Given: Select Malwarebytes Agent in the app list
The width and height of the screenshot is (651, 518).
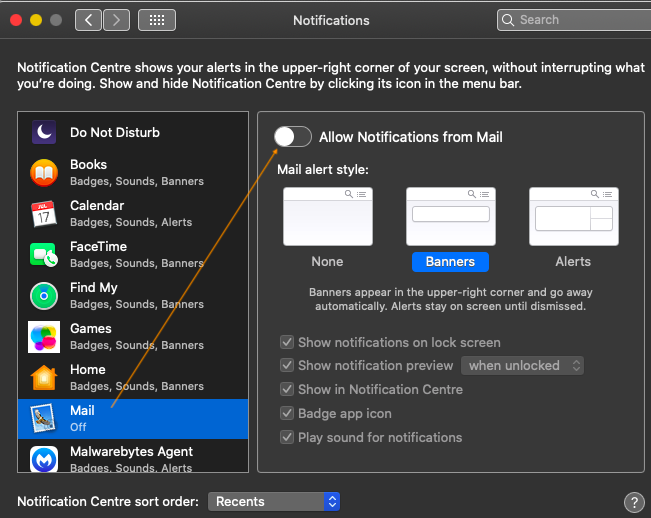Looking at the screenshot, I should coord(133,456).
